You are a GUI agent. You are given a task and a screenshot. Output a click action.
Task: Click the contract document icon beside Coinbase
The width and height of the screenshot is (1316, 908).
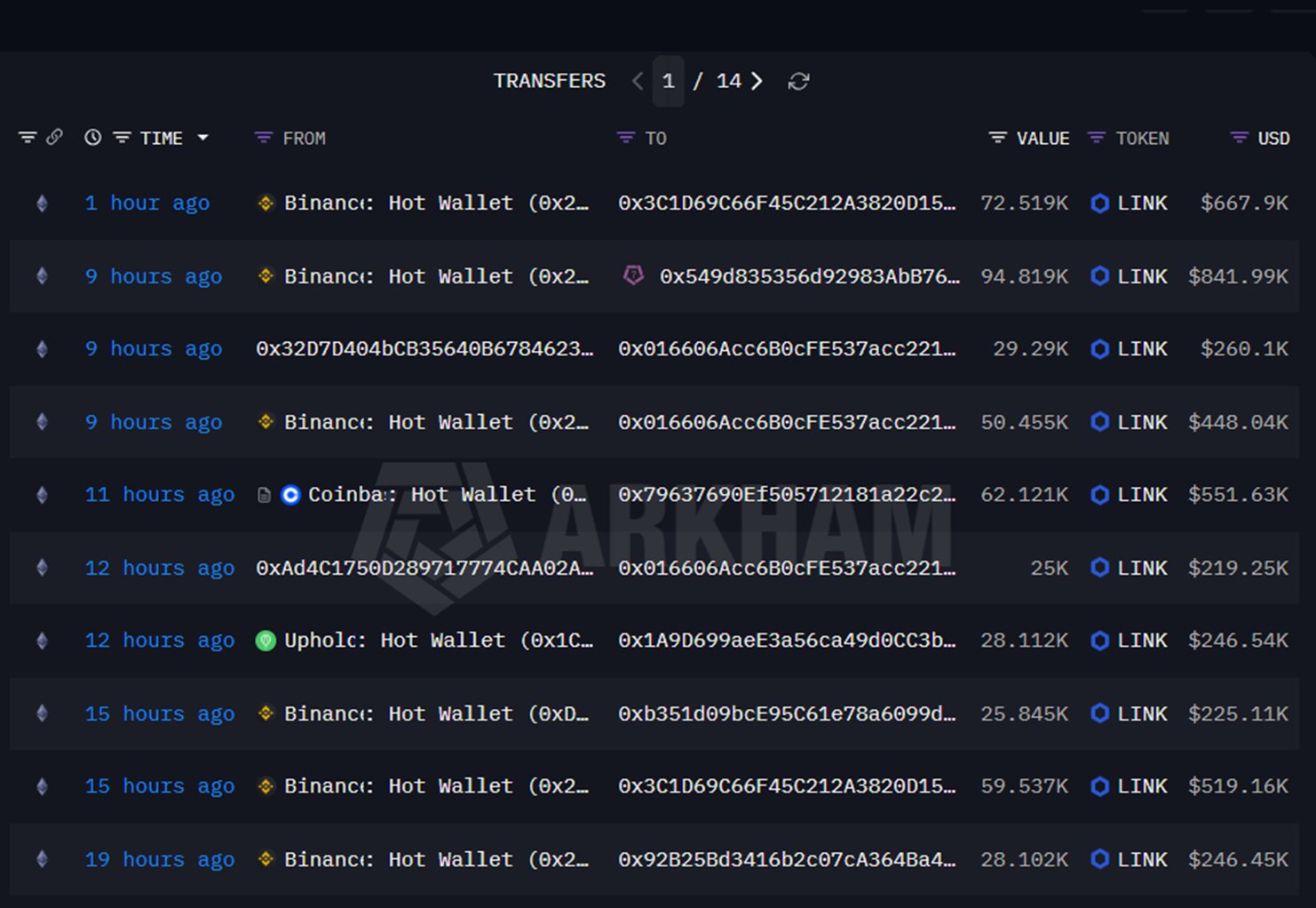(264, 495)
